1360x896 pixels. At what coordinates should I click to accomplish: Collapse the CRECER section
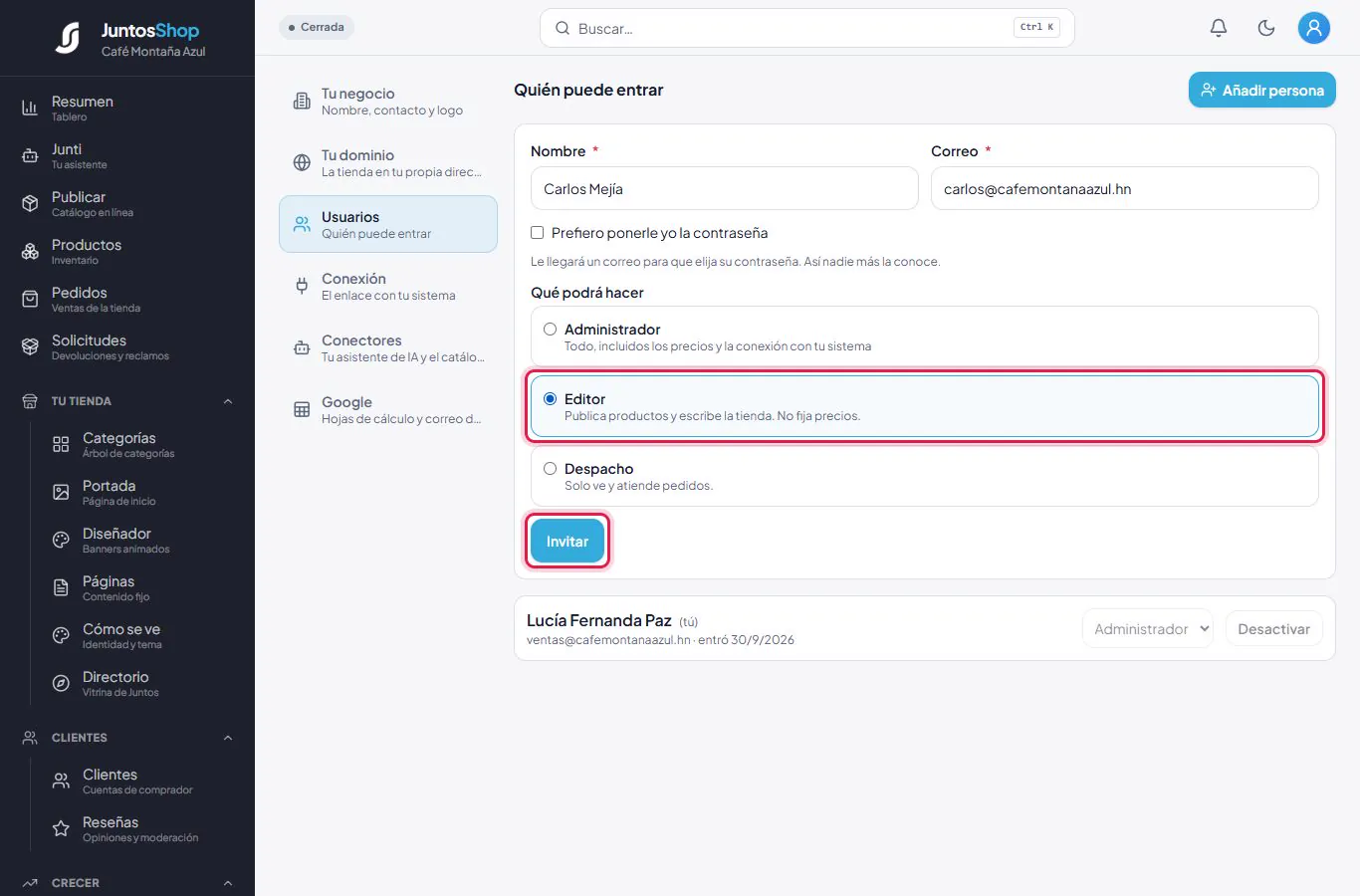click(x=228, y=883)
